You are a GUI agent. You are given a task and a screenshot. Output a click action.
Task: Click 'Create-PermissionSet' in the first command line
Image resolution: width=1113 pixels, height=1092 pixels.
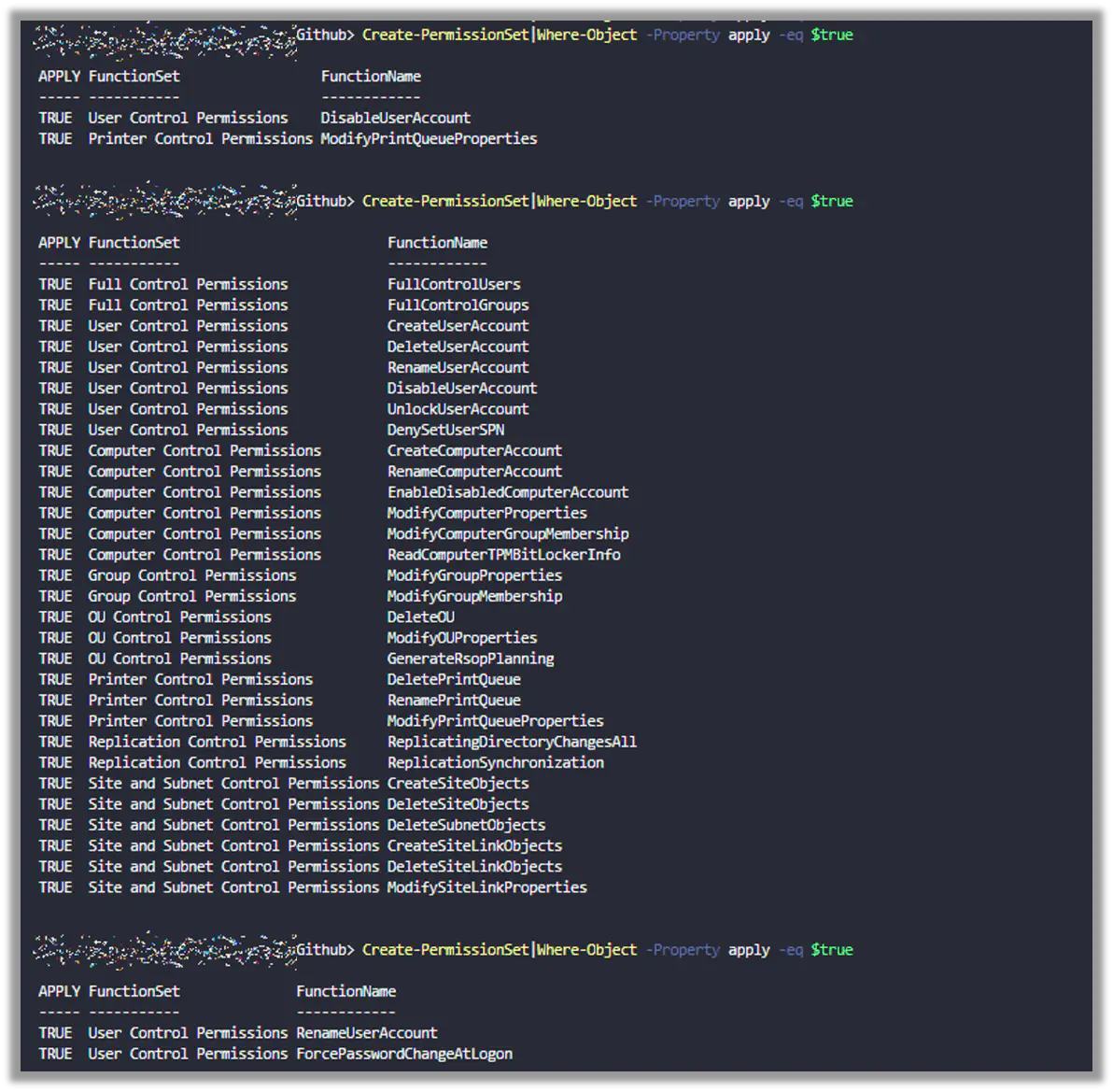pos(445,35)
